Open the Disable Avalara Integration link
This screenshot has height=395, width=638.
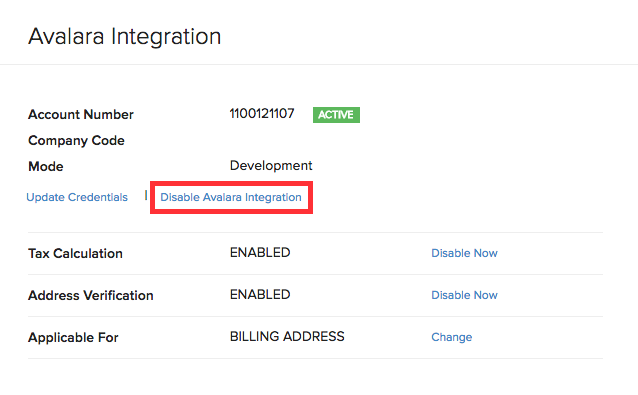tap(231, 197)
